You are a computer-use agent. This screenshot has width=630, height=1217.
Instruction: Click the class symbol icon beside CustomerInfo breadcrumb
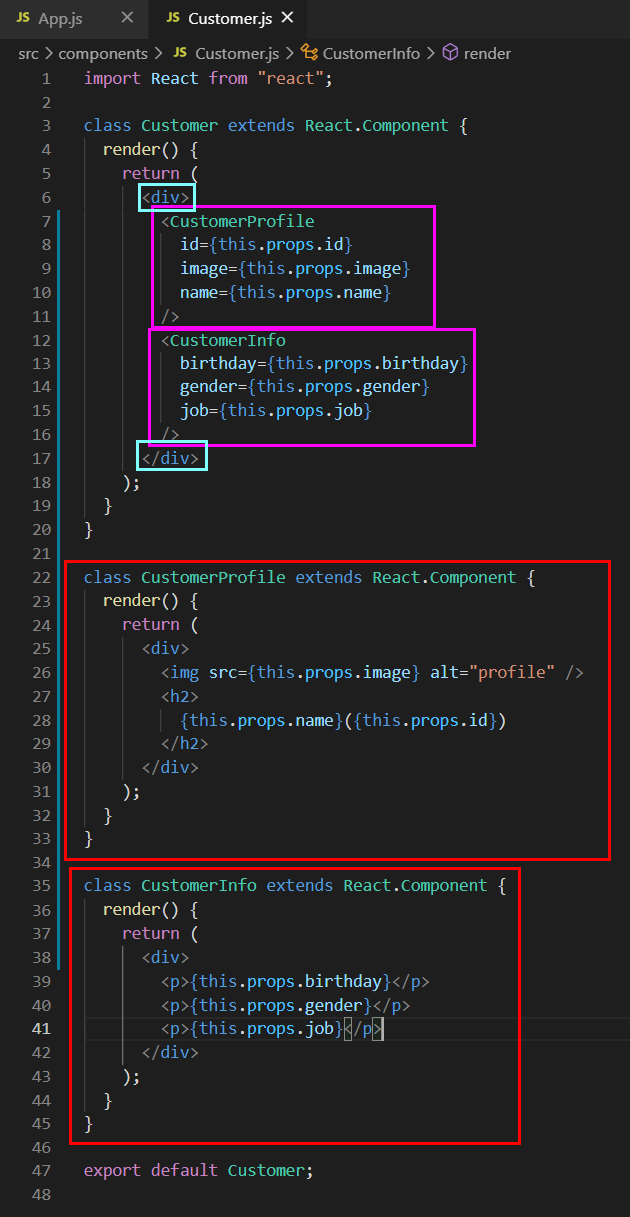tap(309, 53)
